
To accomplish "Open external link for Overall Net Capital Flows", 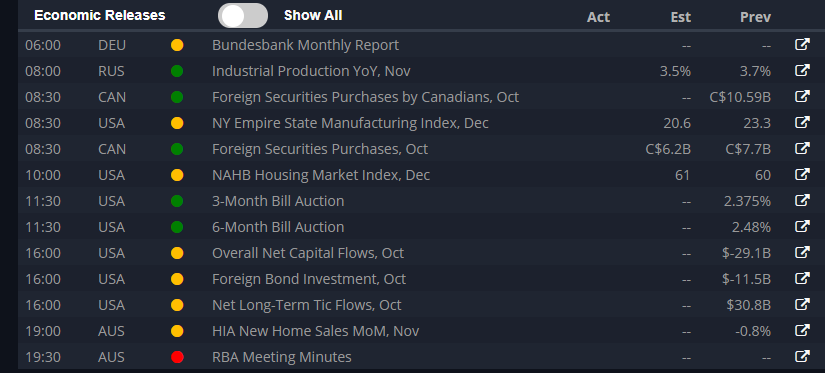I will pyautogui.click(x=802, y=253).
